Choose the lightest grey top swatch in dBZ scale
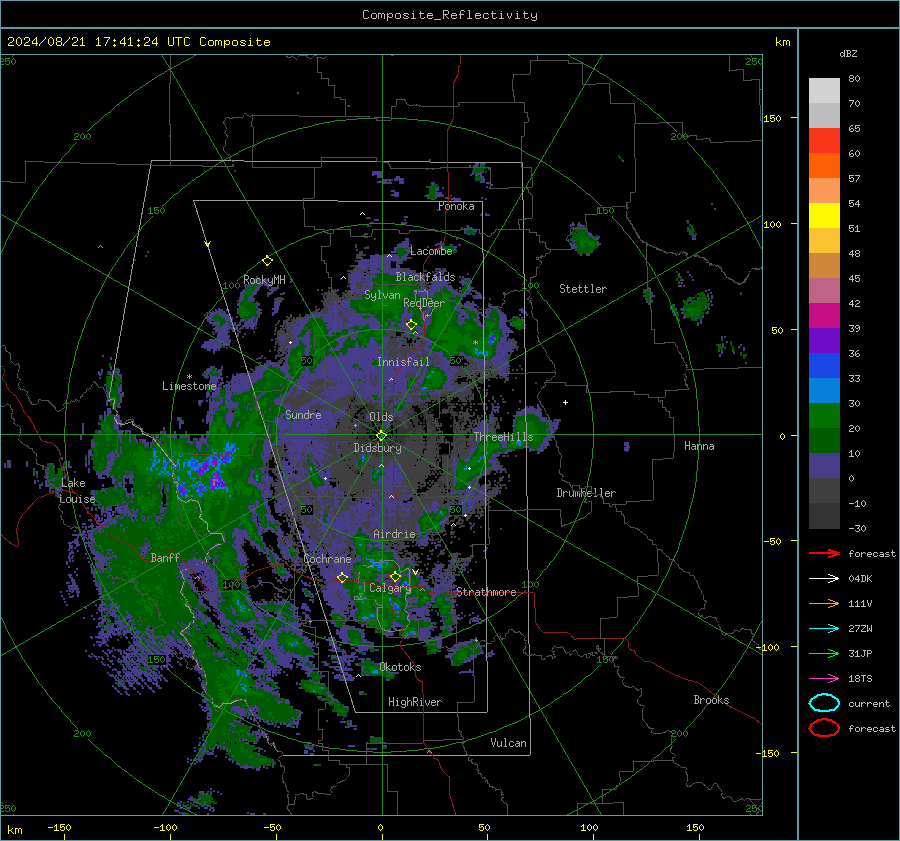The width and height of the screenshot is (900, 841). [824, 90]
